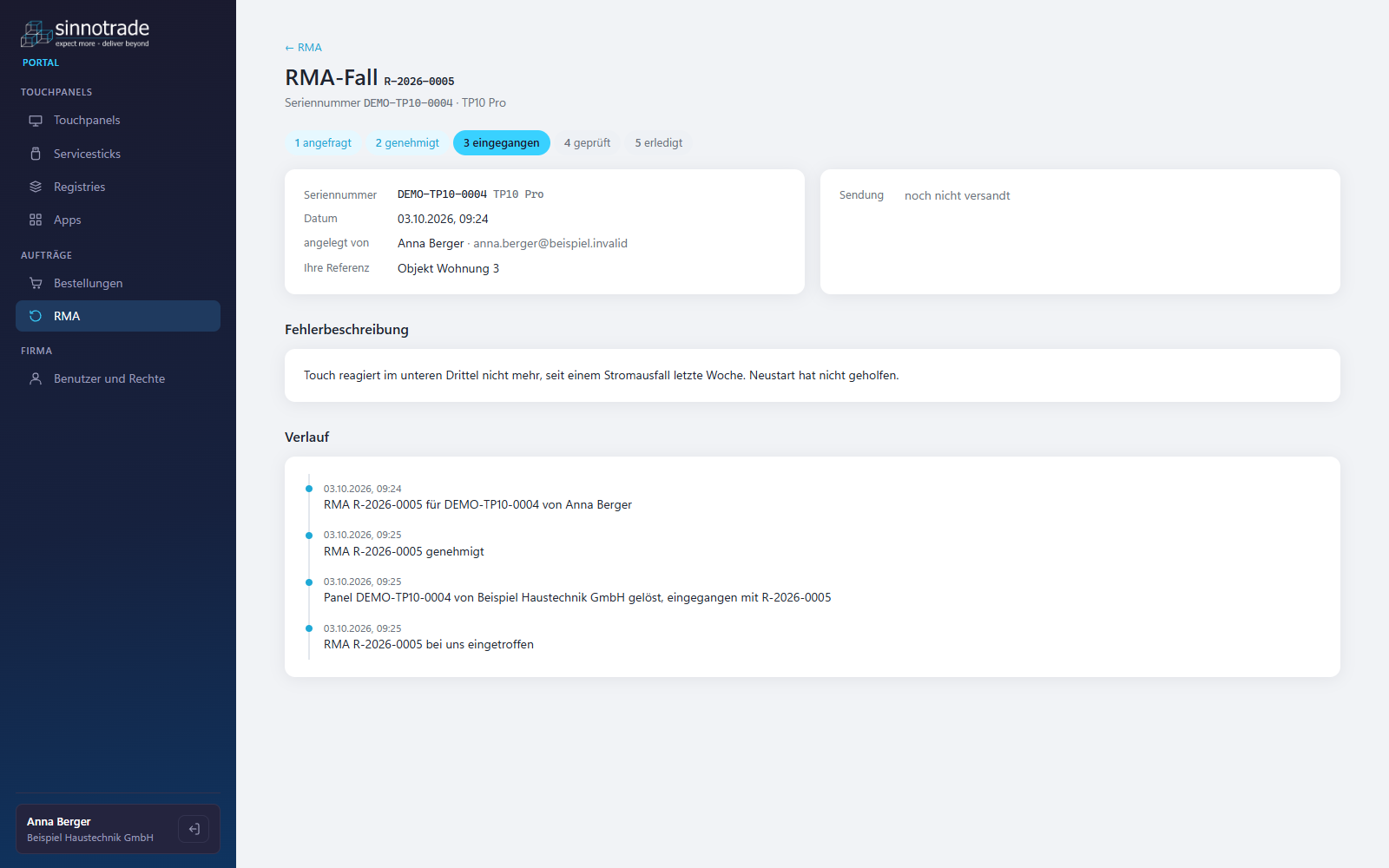Image resolution: width=1389 pixels, height=868 pixels.
Task: Click serial number DEMO-TP10-0004 in details card
Action: tap(442, 194)
